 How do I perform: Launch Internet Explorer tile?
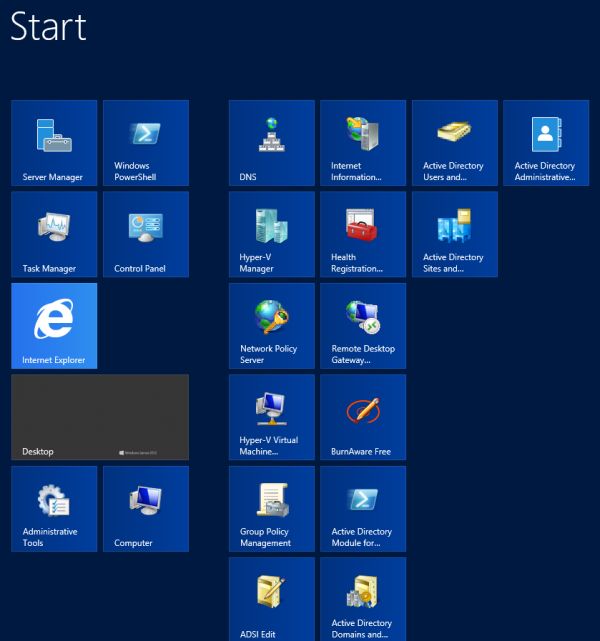[54, 326]
